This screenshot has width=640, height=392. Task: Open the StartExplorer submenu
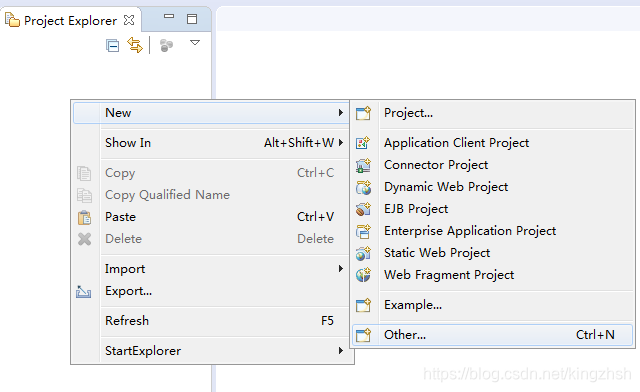pyautogui.click(x=211, y=351)
